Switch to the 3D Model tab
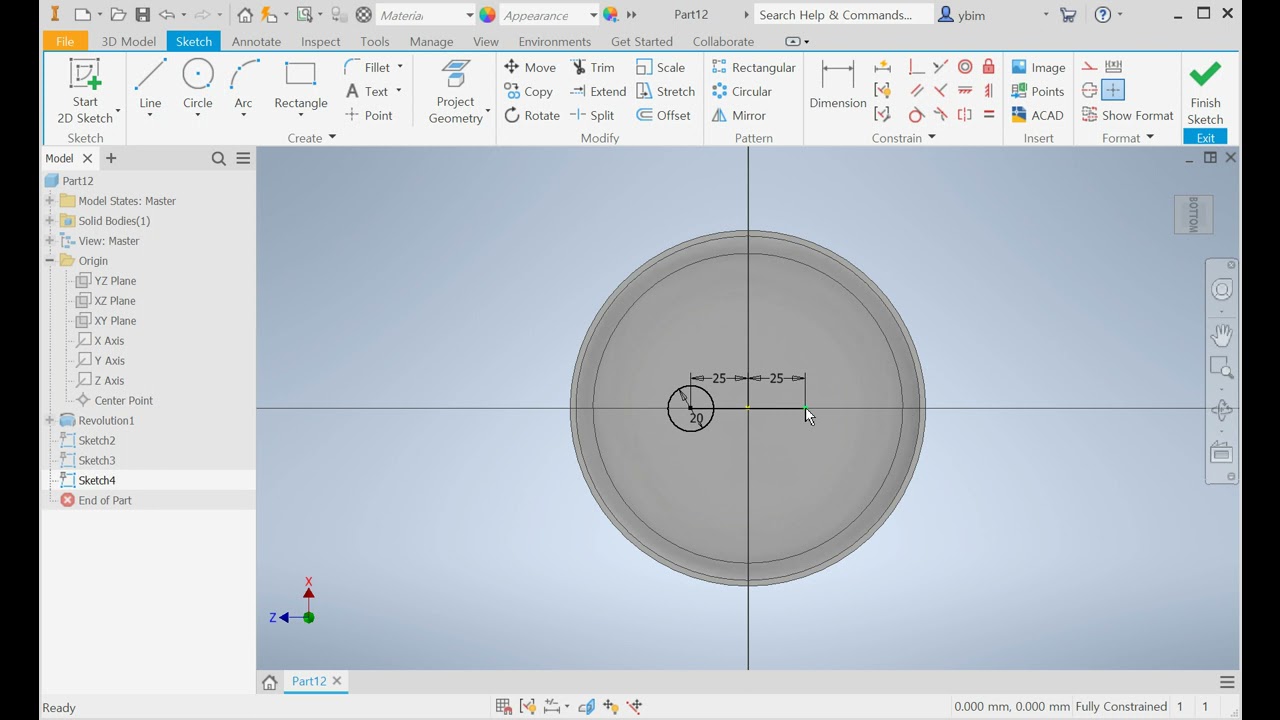Screen dimensions: 1280x720 (x=129, y=41)
